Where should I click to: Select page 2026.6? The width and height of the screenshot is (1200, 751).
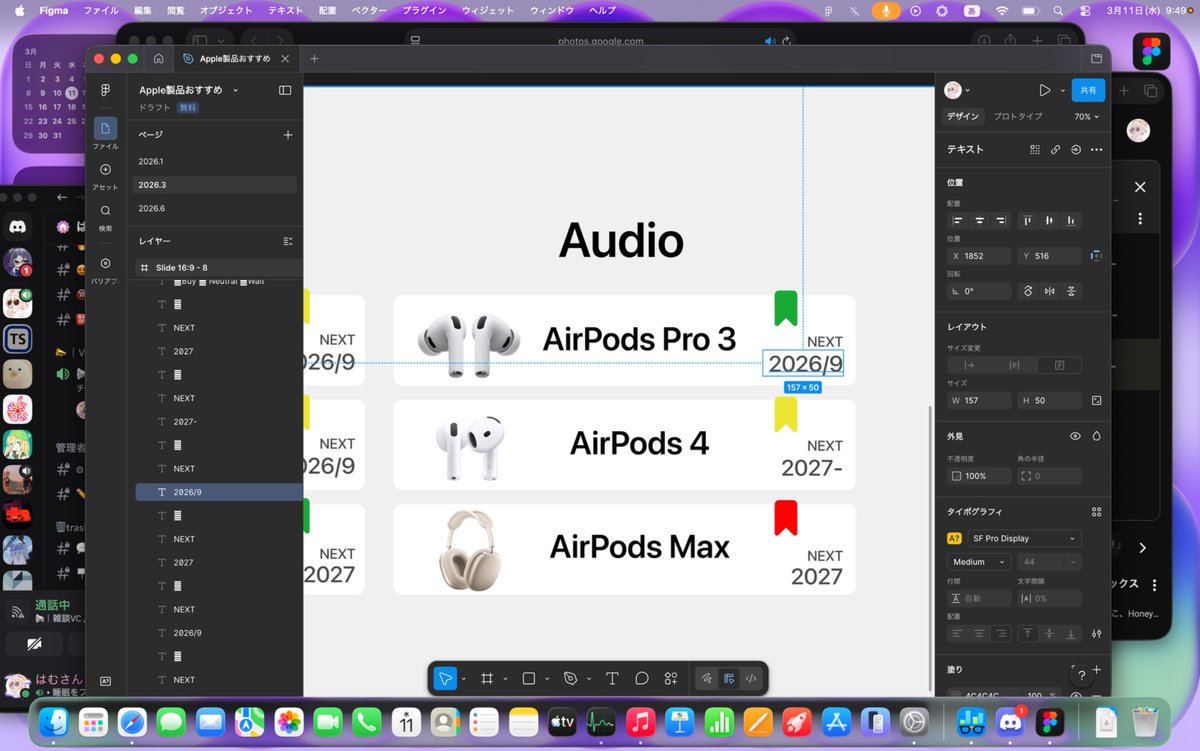215,208
